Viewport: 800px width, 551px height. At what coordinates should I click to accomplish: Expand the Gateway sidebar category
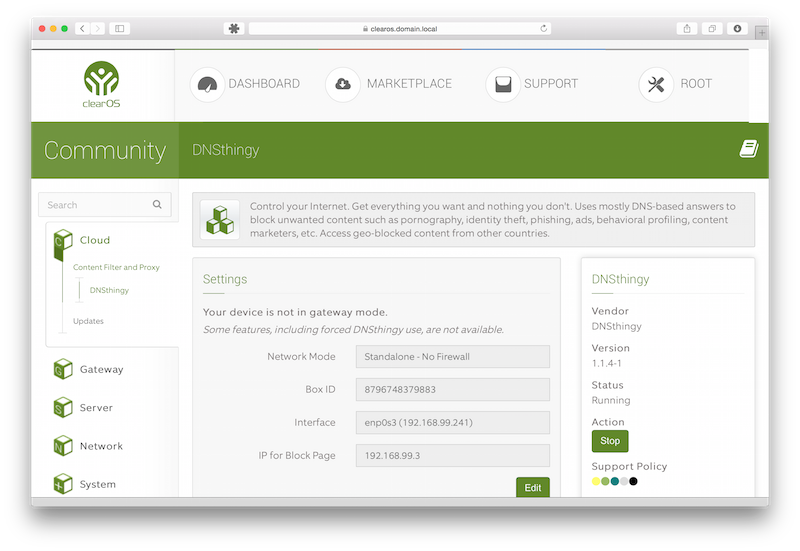tap(102, 369)
